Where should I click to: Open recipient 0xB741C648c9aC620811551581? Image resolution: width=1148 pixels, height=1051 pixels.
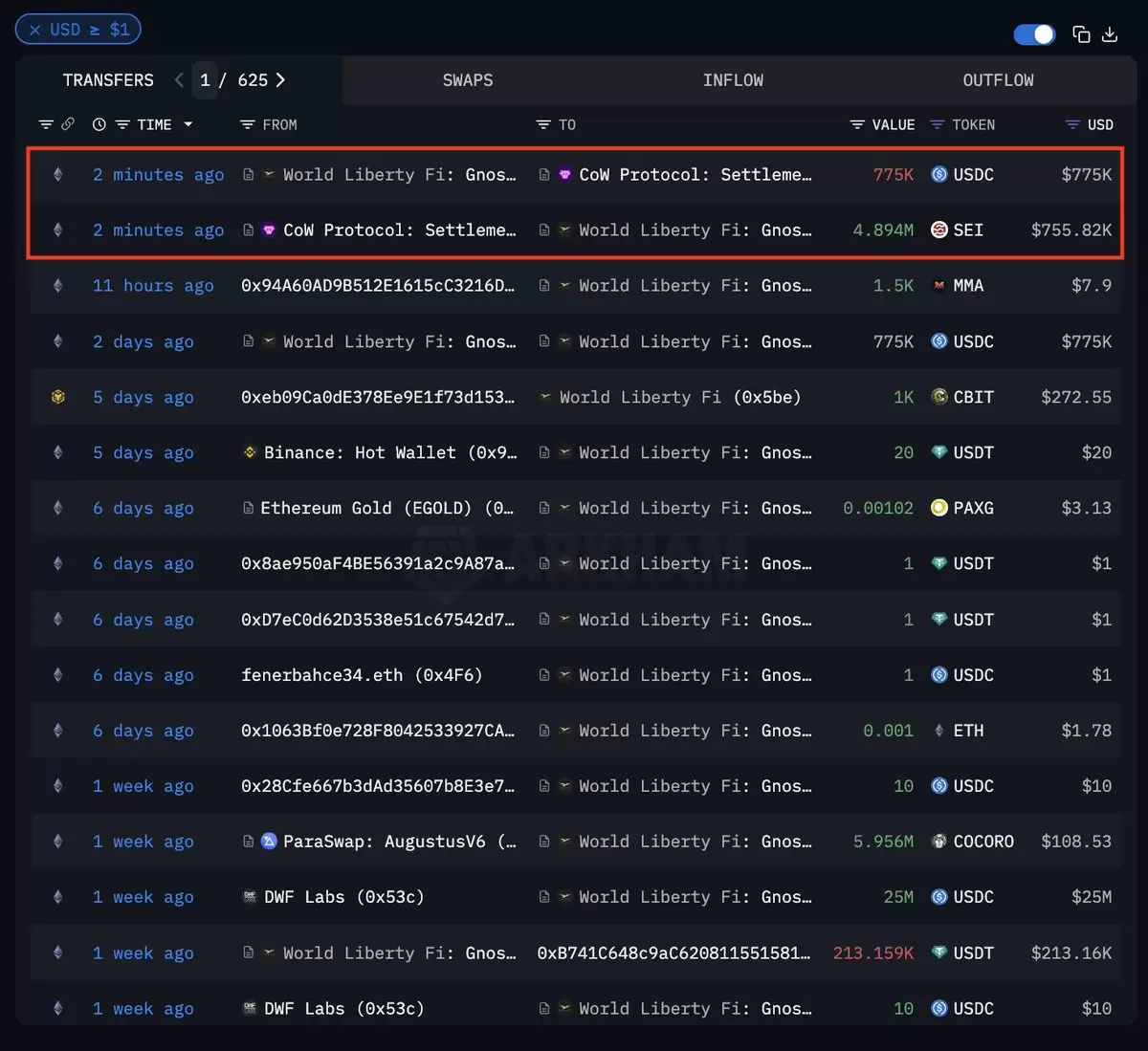(673, 953)
